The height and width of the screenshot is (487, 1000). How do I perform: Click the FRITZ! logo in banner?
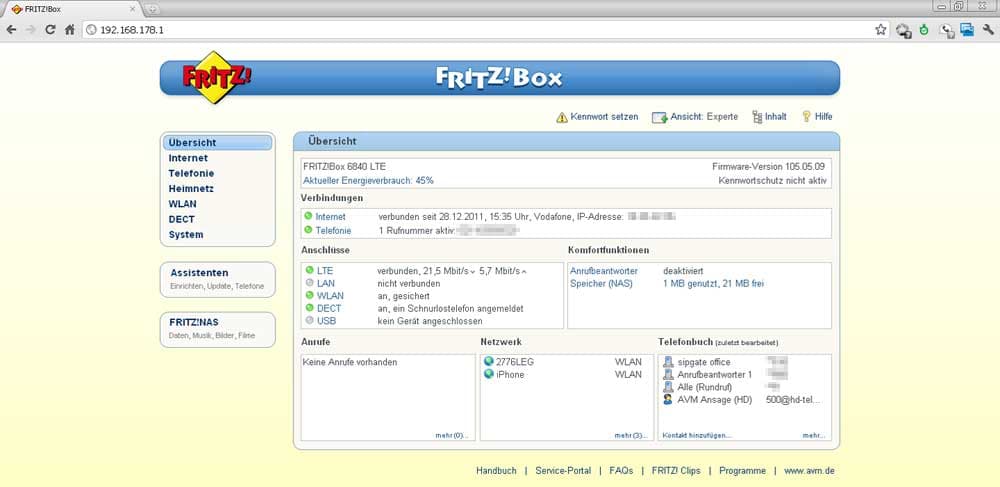(217, 77)
